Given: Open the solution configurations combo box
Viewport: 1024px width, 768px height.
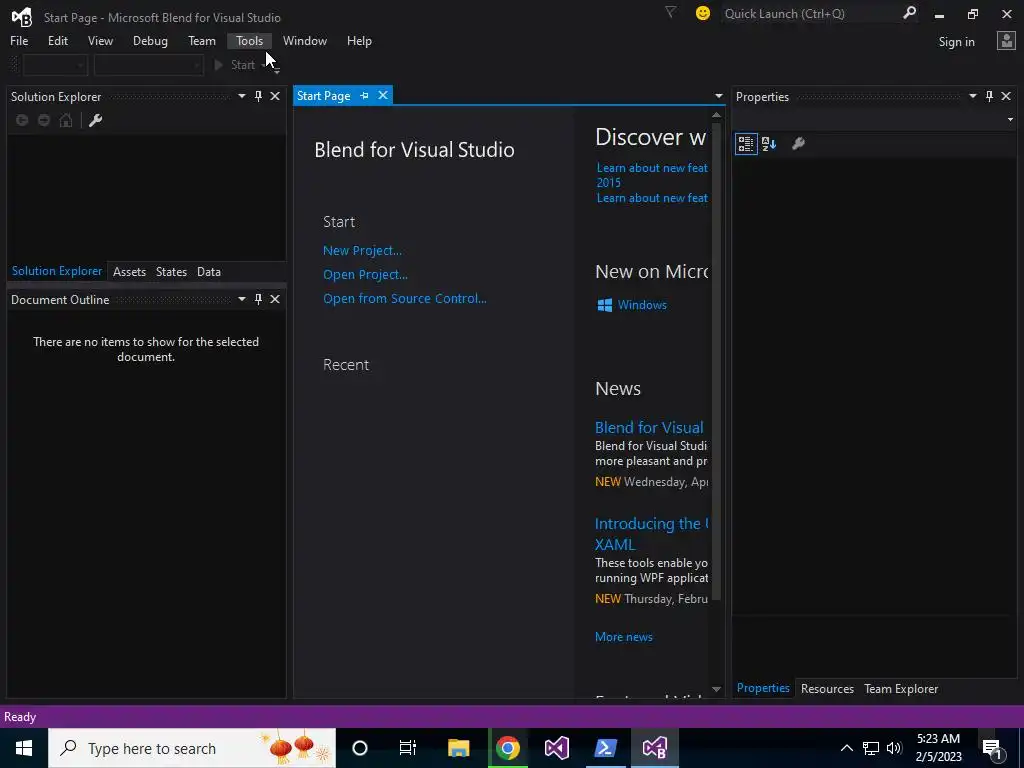Looking at the screenshot, I should [55, 65].
